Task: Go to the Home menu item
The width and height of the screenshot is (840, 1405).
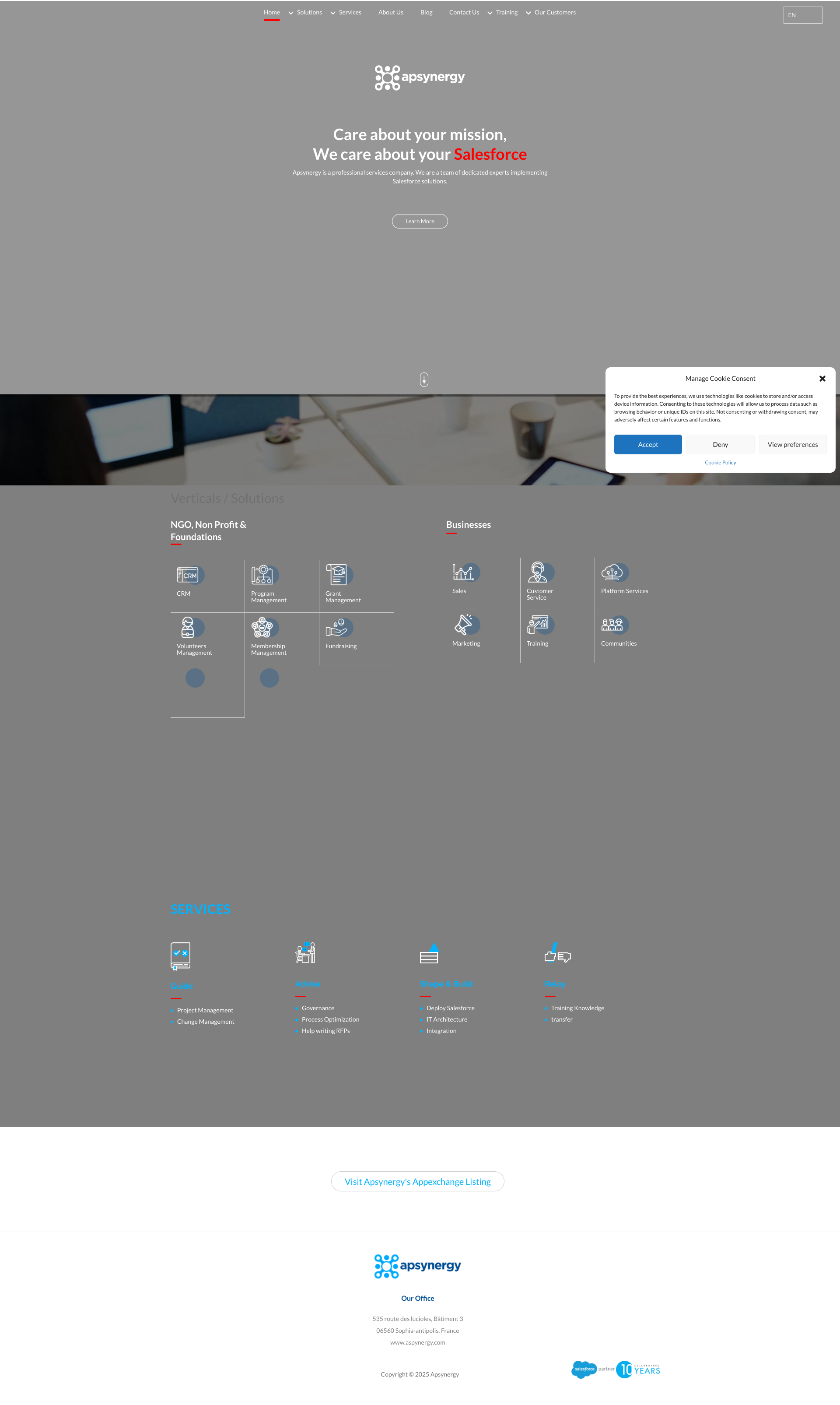Action: pos(272,12)
